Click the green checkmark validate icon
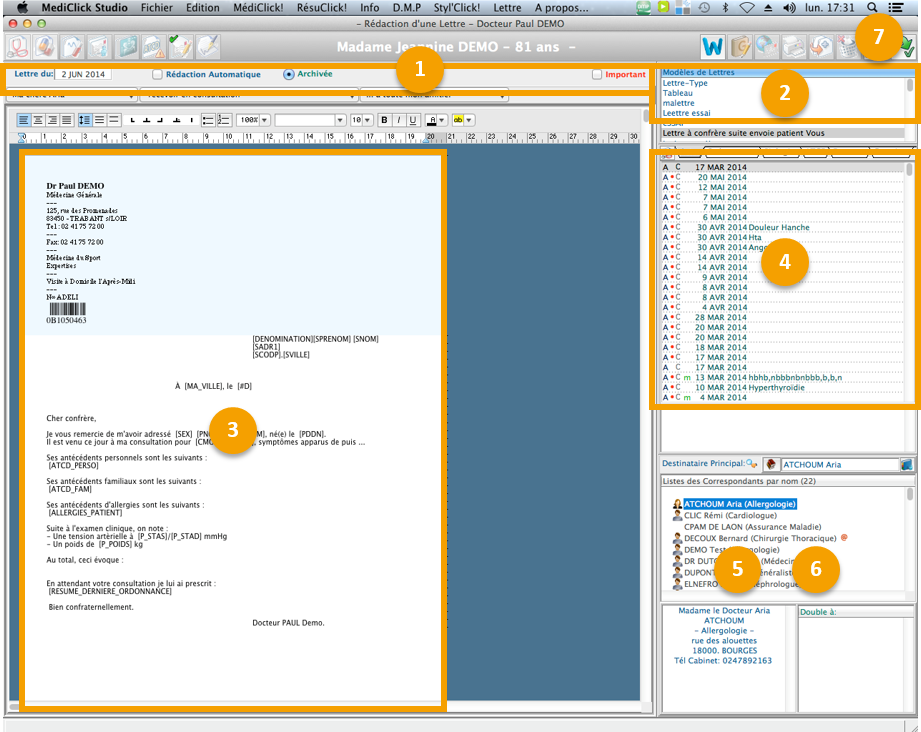Image resolution: width=921 pixels, height=732 pixels. 908,46
